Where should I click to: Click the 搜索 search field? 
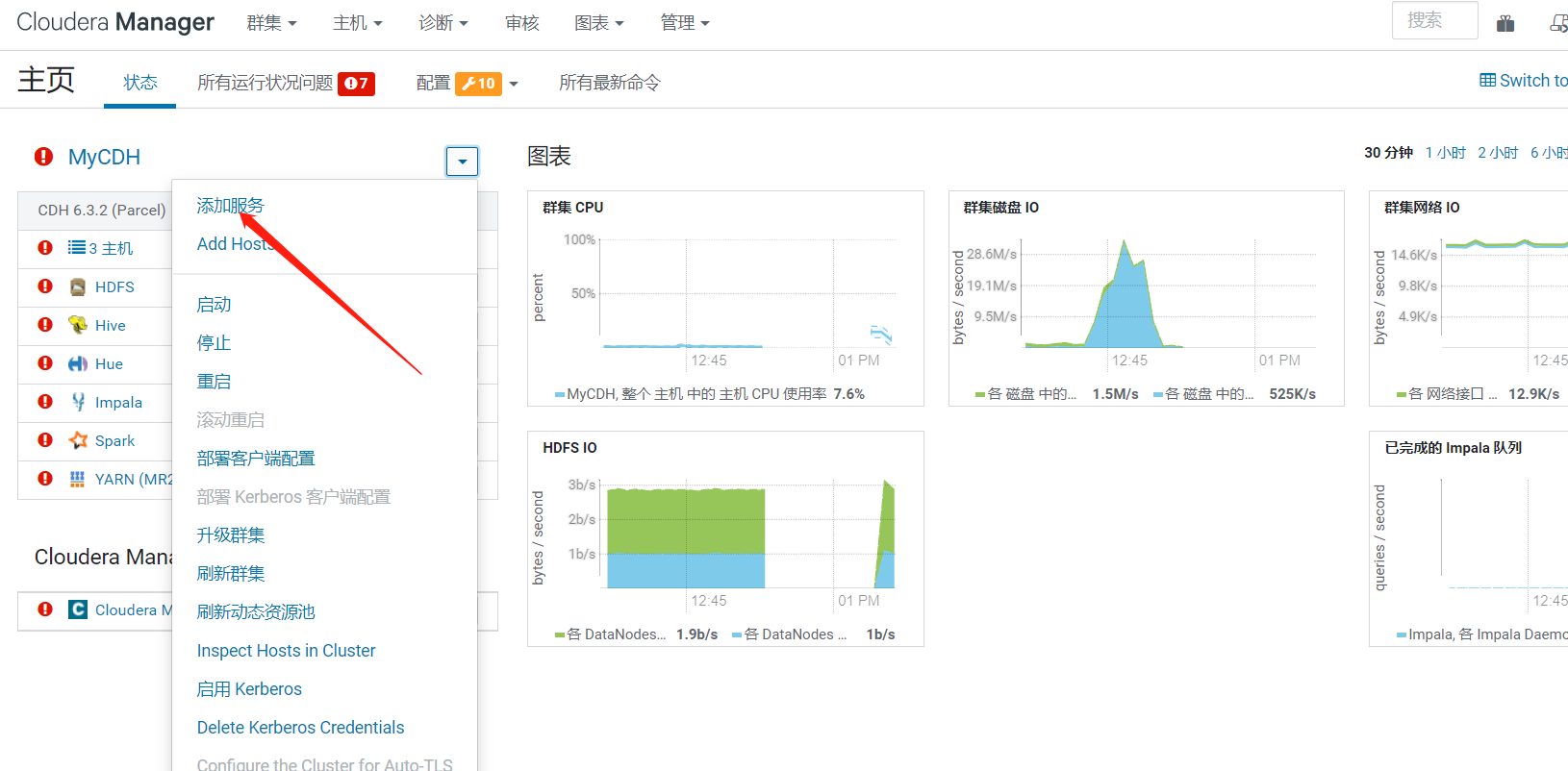[x=1434, y=20]
